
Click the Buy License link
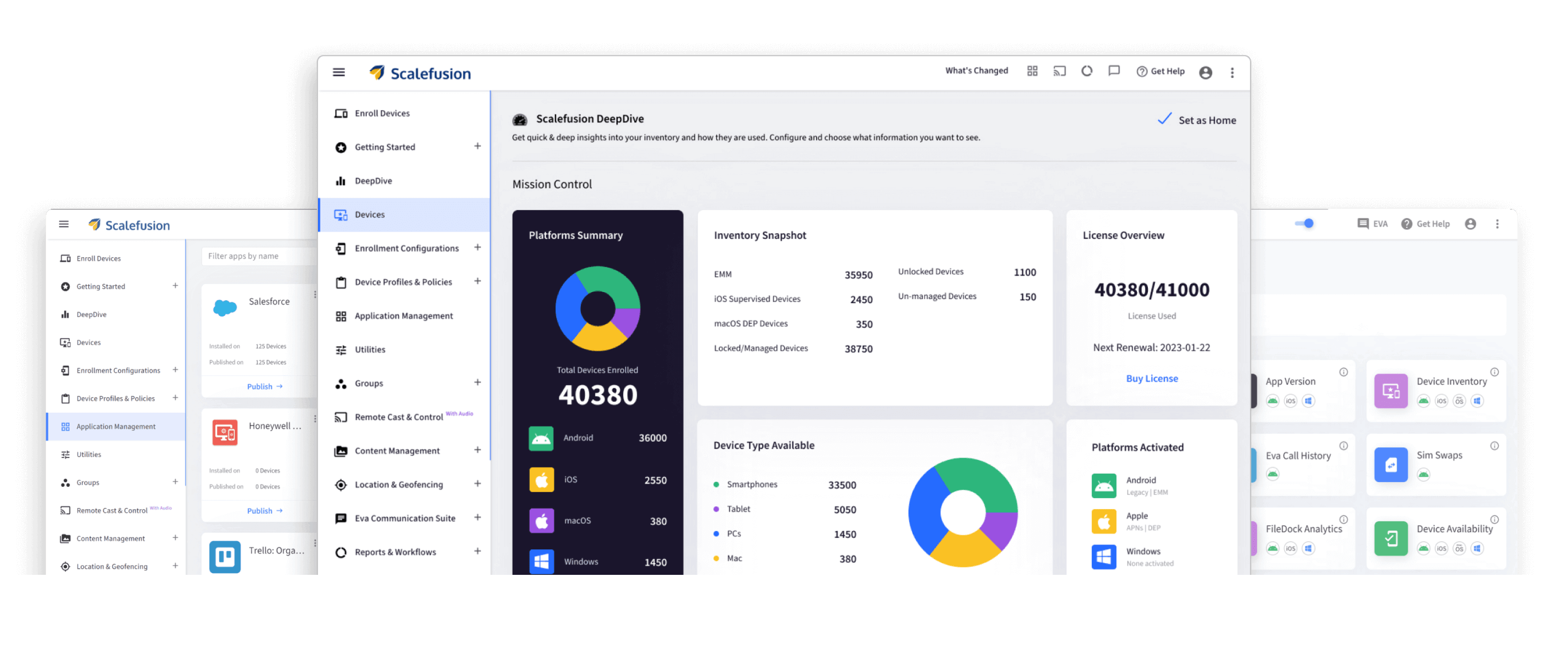(1151, 378)
